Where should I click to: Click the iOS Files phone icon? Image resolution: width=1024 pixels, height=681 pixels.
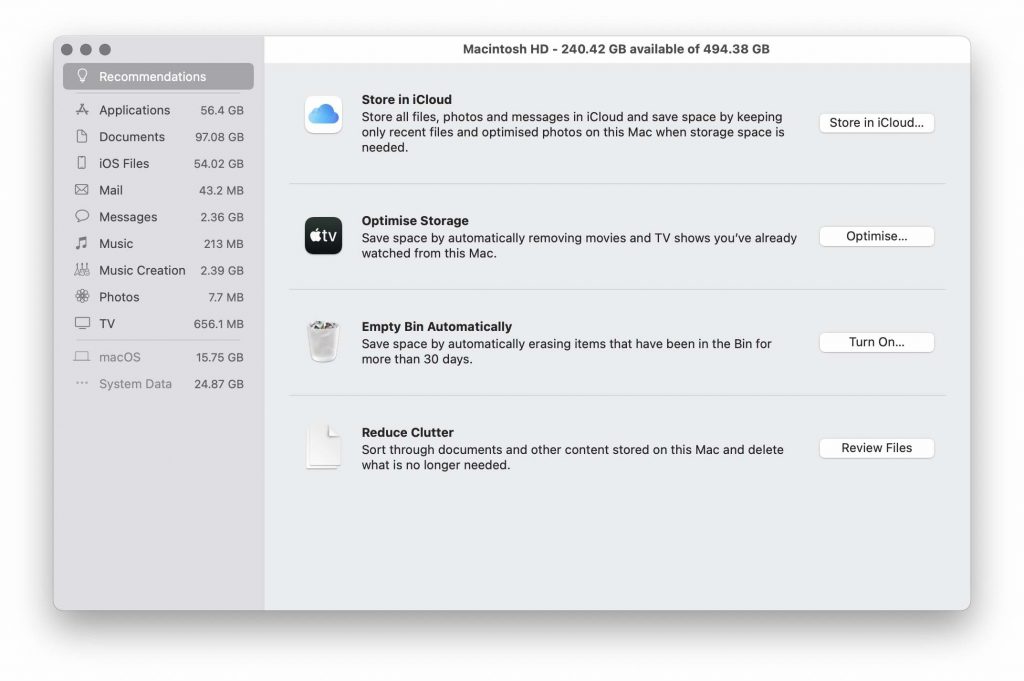pos(82,163)
